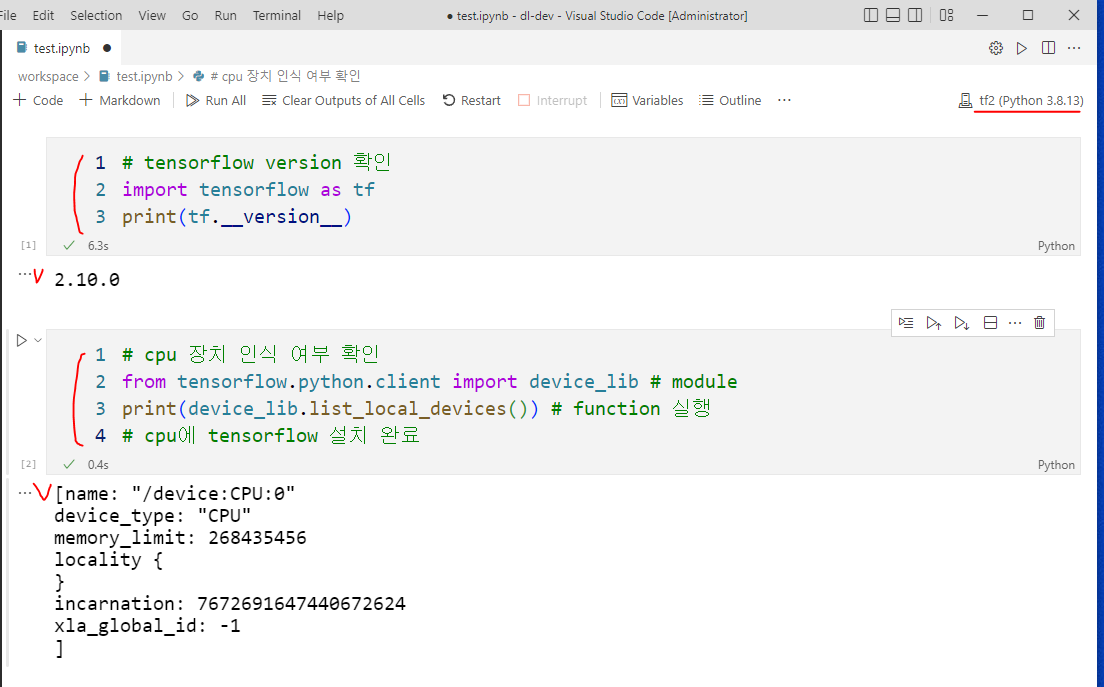Click the xla_global_id: -1 output line
This screenshot has width=1104, height=687.
click(147, 626)
